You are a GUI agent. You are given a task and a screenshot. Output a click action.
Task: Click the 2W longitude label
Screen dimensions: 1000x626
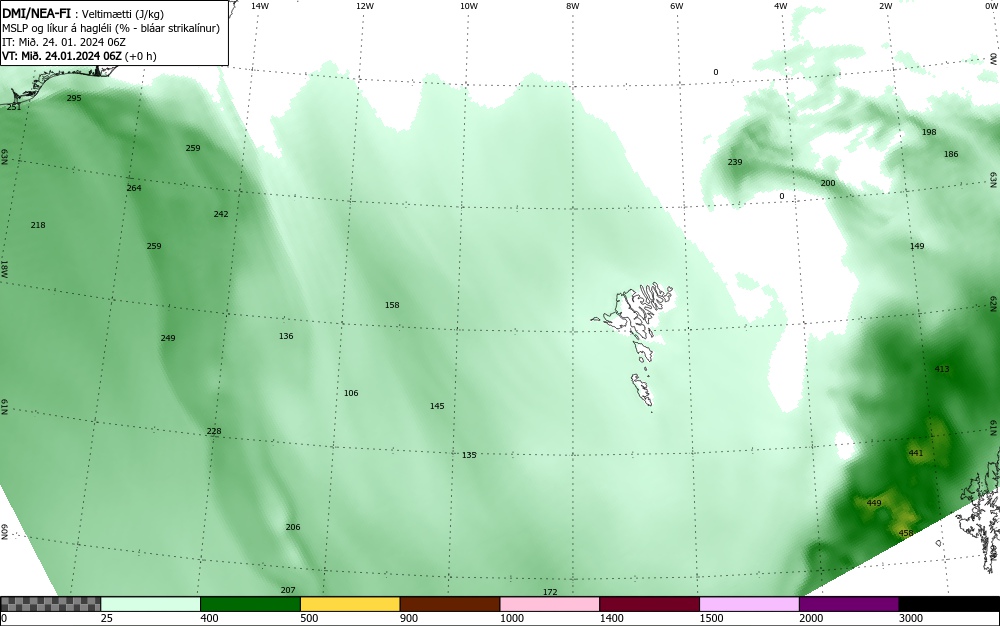885,6
